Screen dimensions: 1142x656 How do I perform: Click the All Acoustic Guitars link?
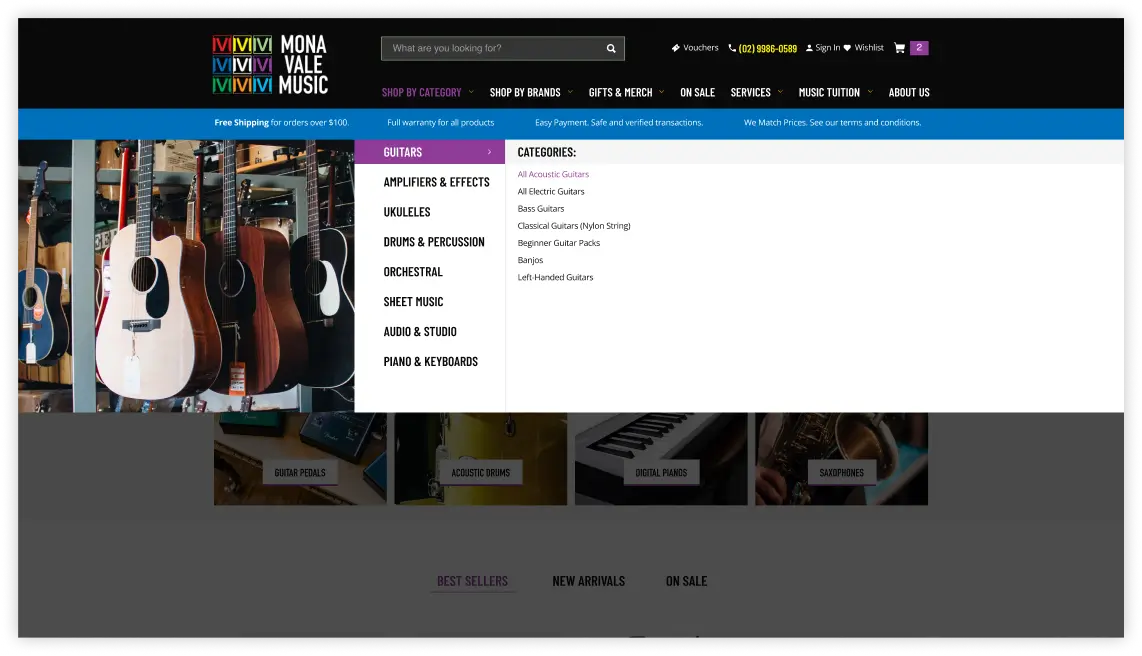[x=553, y=173]
